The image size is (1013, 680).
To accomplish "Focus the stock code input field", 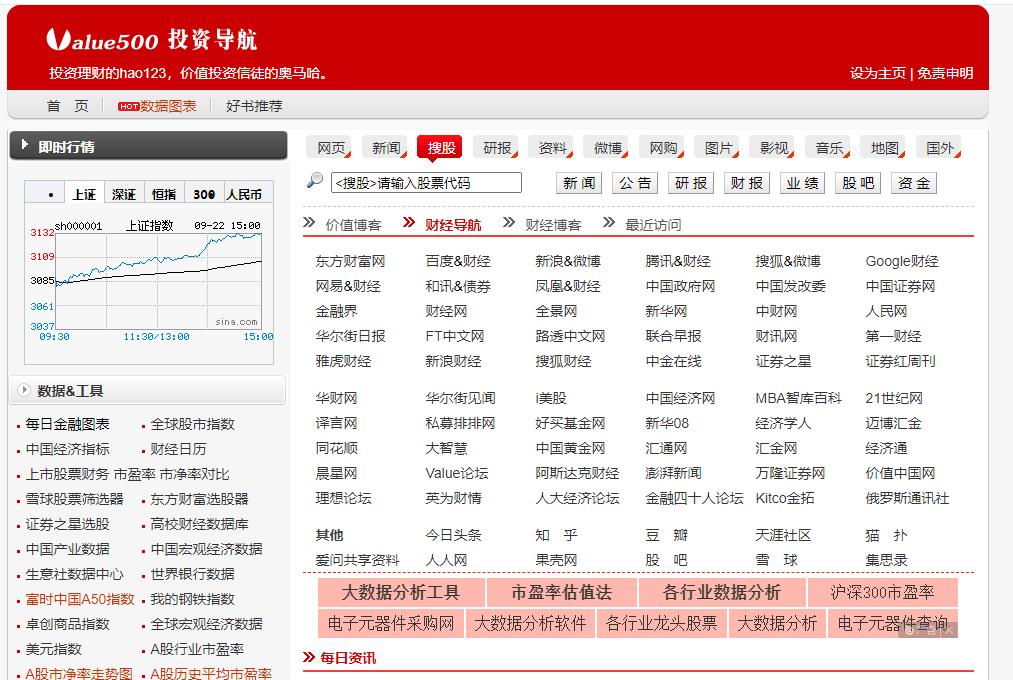I will tap(426, 183).
